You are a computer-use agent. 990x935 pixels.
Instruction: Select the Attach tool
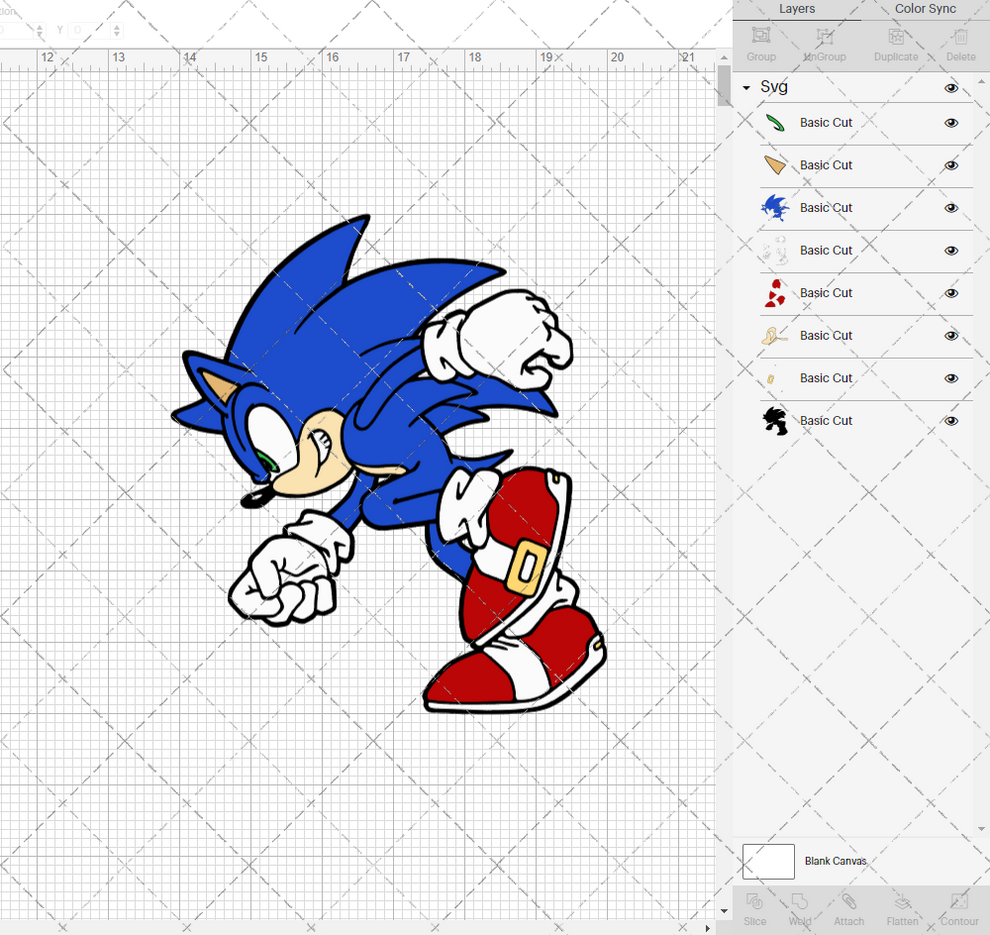[x=849, y=908]
